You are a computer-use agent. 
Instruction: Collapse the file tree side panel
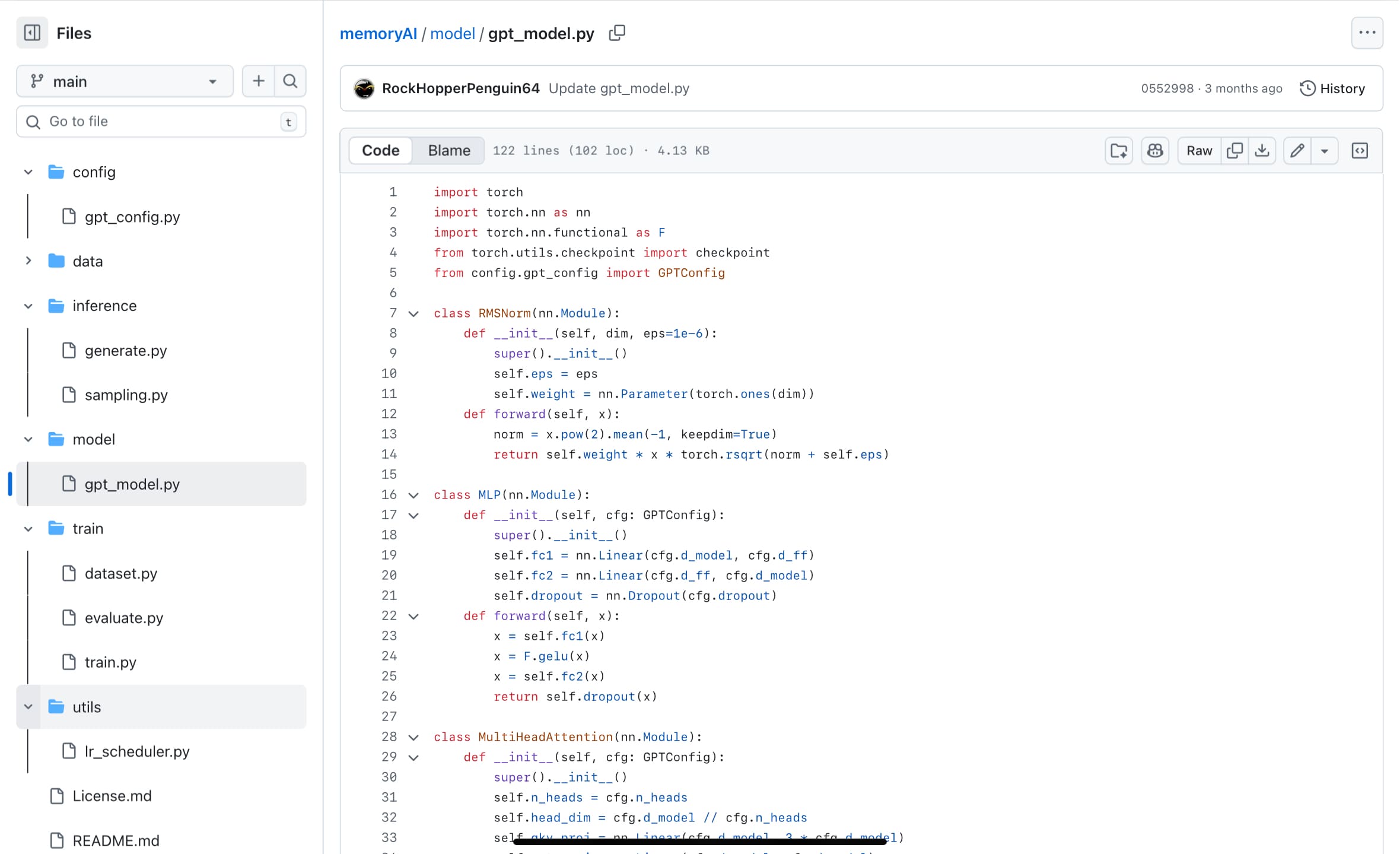pos(32,33)
